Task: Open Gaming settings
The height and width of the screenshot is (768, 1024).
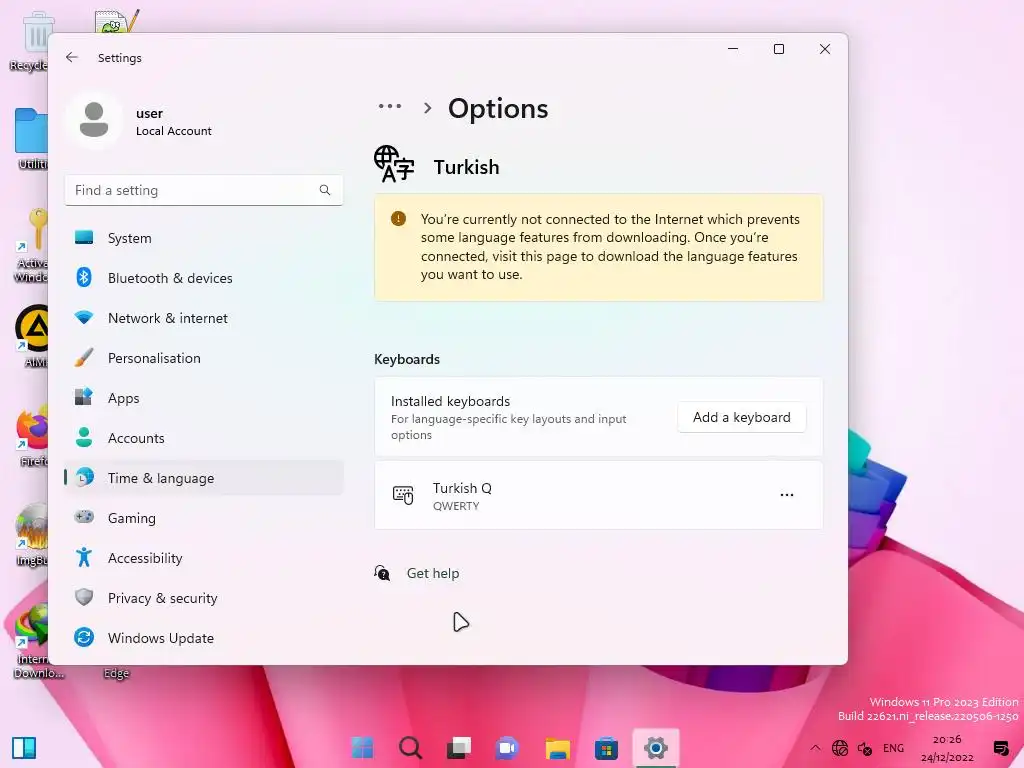Action: click(204, 518)
